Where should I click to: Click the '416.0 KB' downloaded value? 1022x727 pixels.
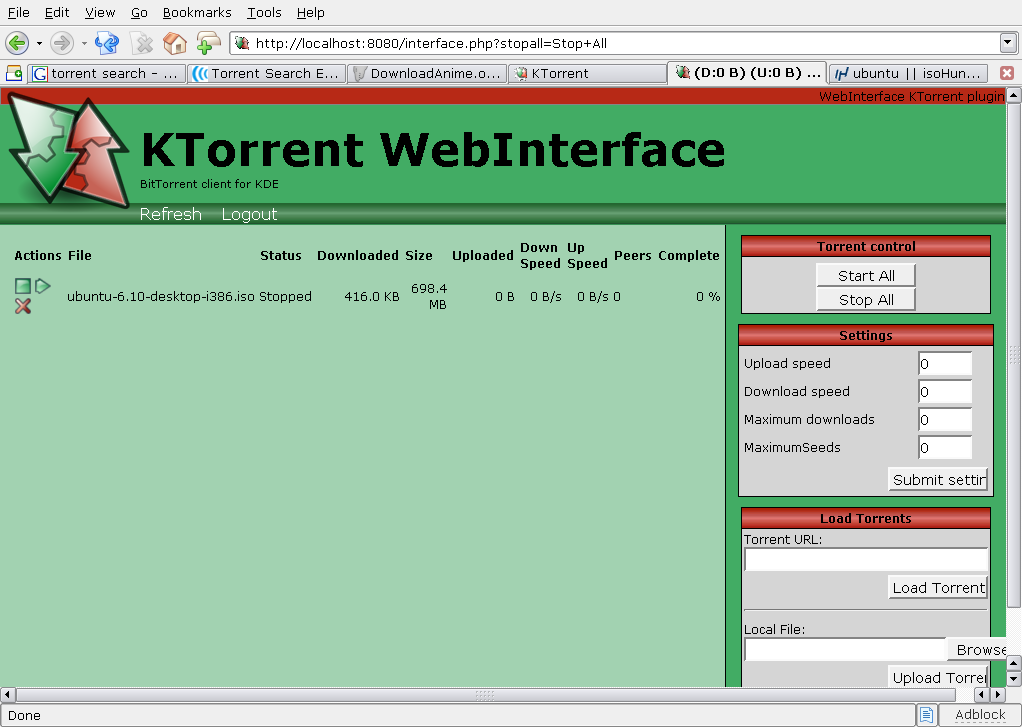tap(372, 297)
